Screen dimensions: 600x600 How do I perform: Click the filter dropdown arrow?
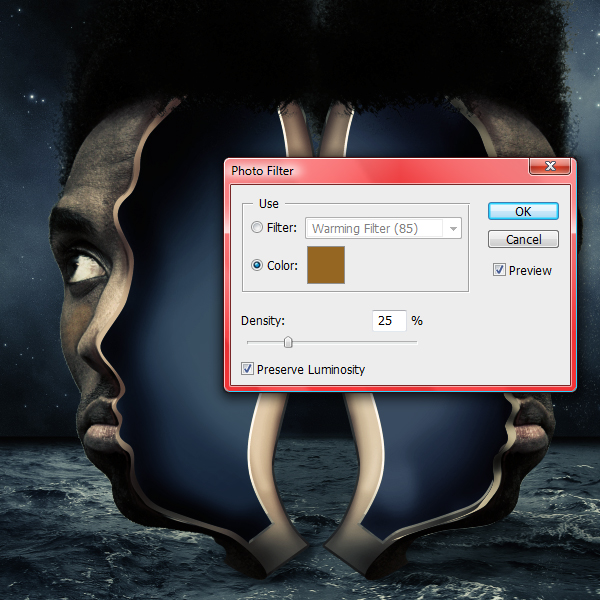pos(453,229)
